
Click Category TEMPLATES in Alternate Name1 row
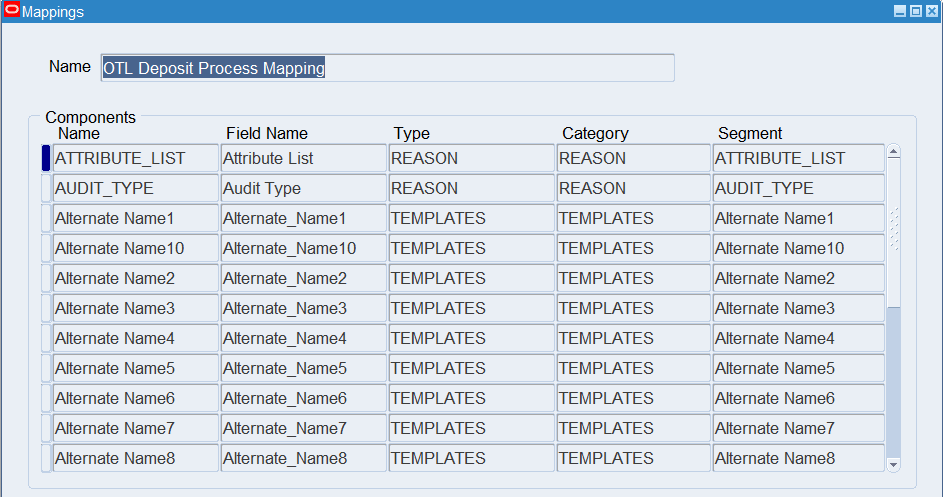(634, 218)
